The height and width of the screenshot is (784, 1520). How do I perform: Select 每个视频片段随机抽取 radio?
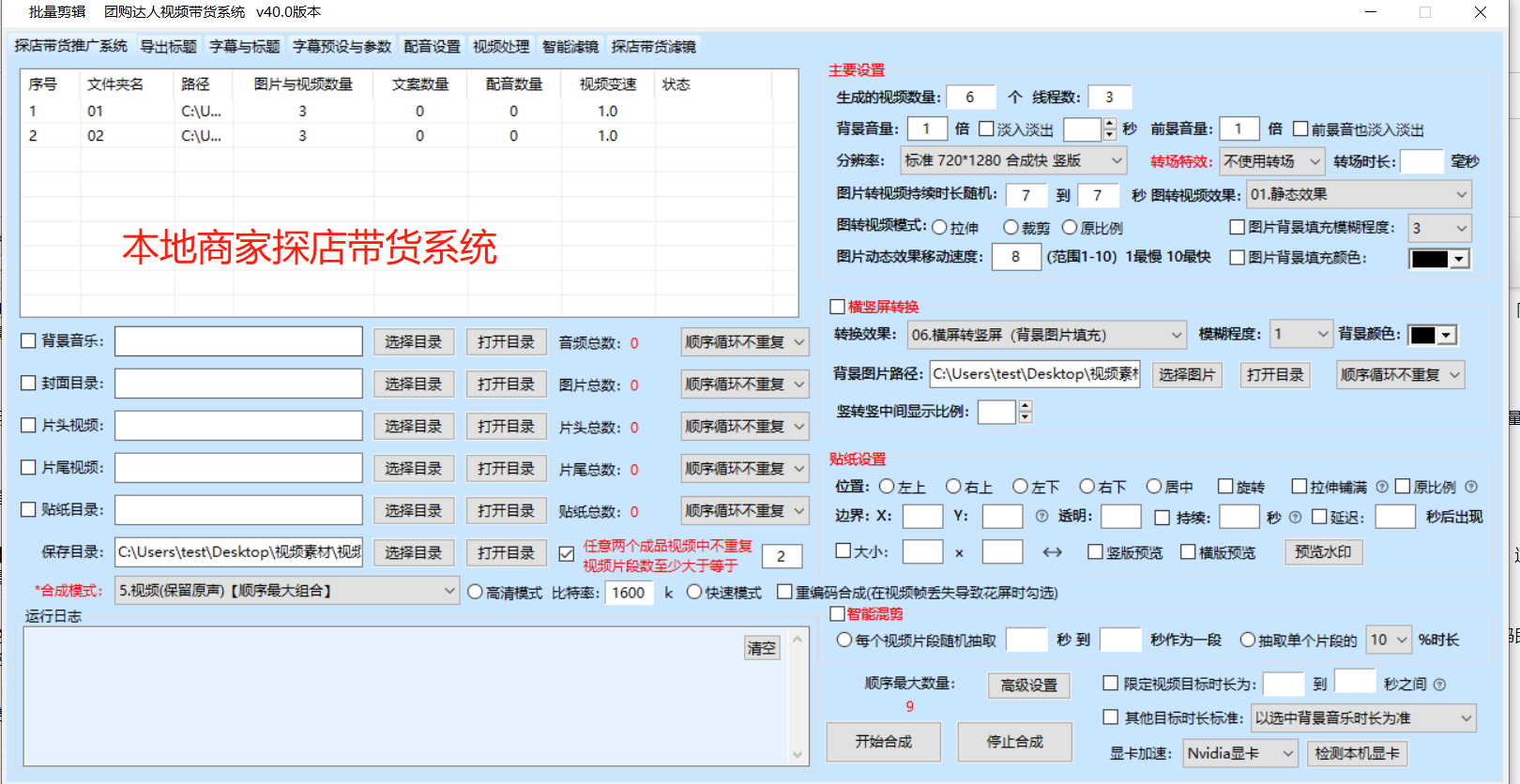point(844,640)
